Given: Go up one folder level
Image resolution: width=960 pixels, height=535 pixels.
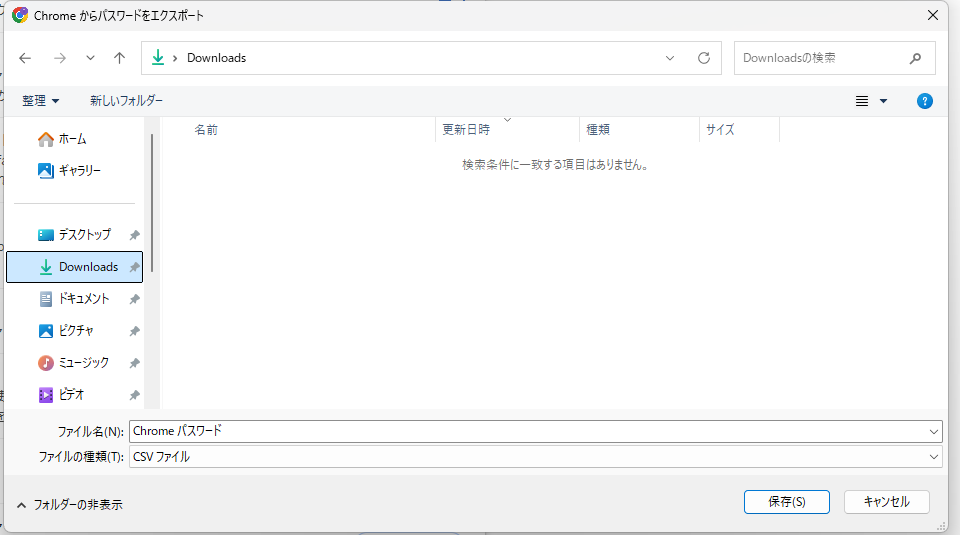Looking at the screenshot, I should pyautogui.click(x=119, y=58).
